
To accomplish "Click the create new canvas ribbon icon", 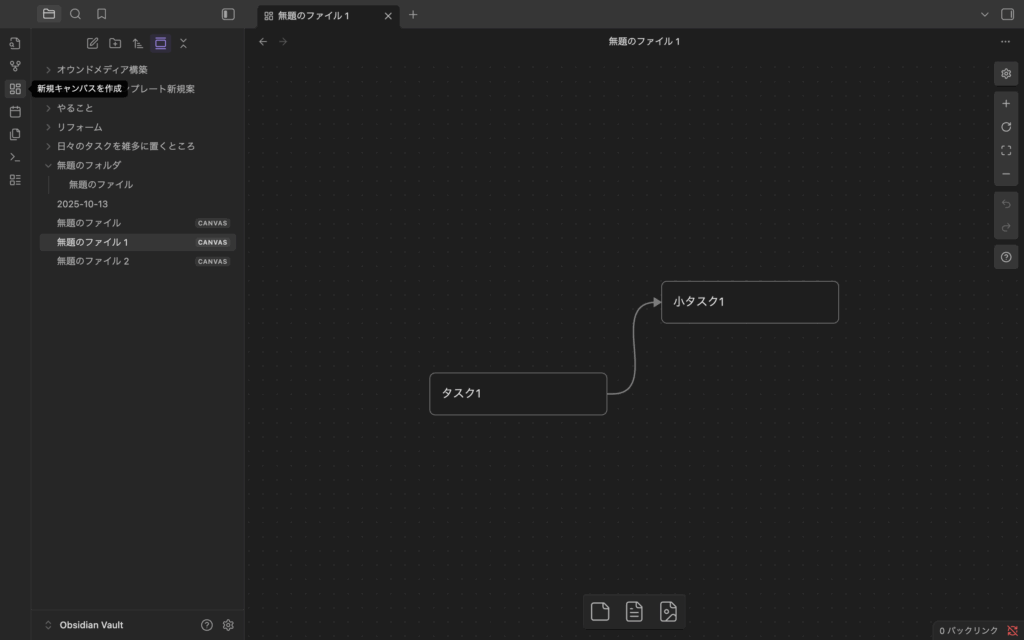I will coord(15,89).
